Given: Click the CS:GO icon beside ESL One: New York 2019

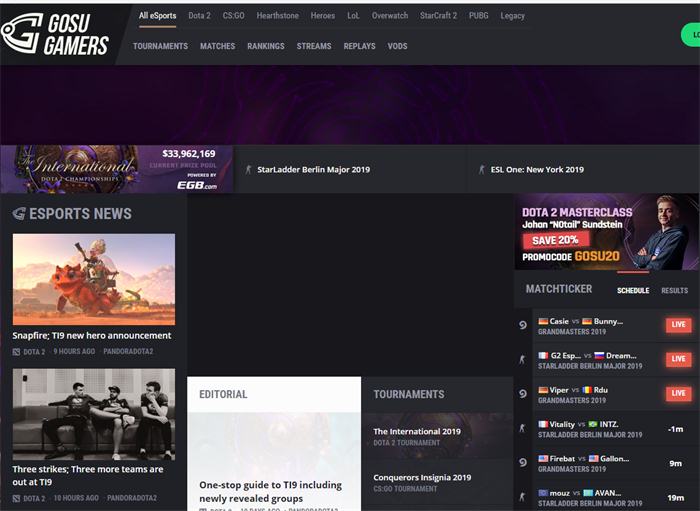Looking at the screenshot, I should (482, 170).
